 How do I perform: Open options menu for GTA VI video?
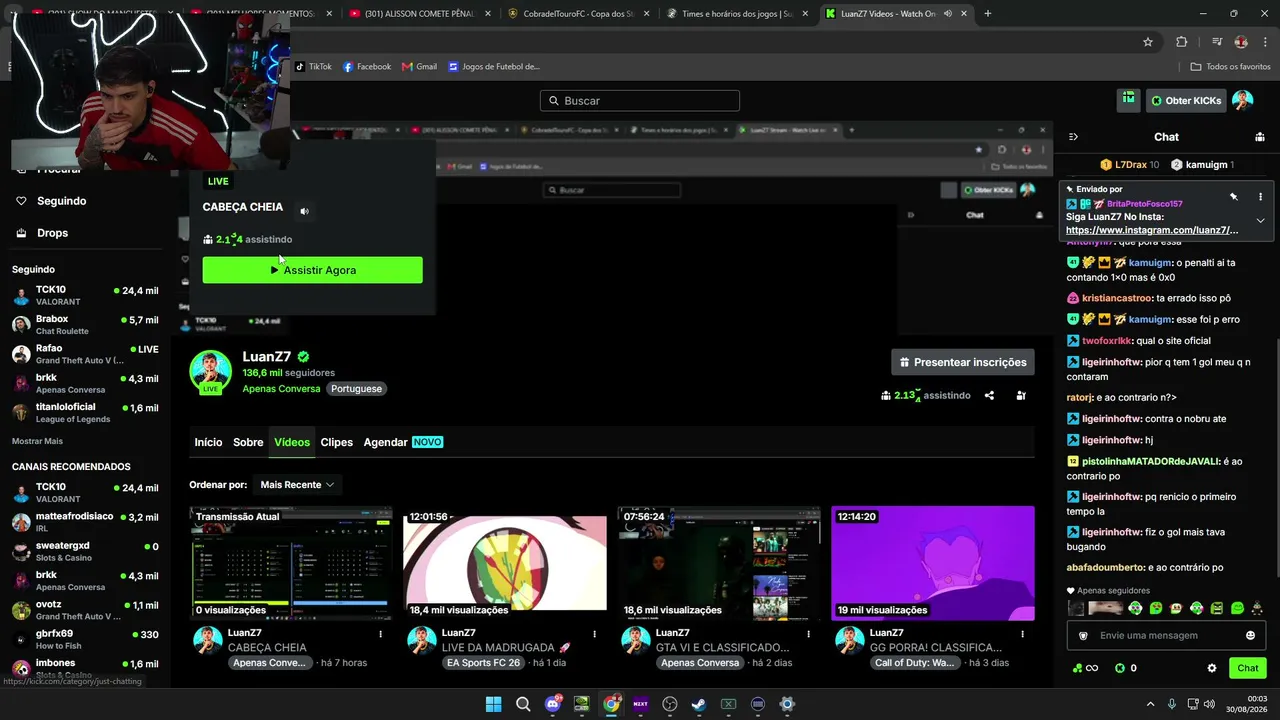click(808, 634)
